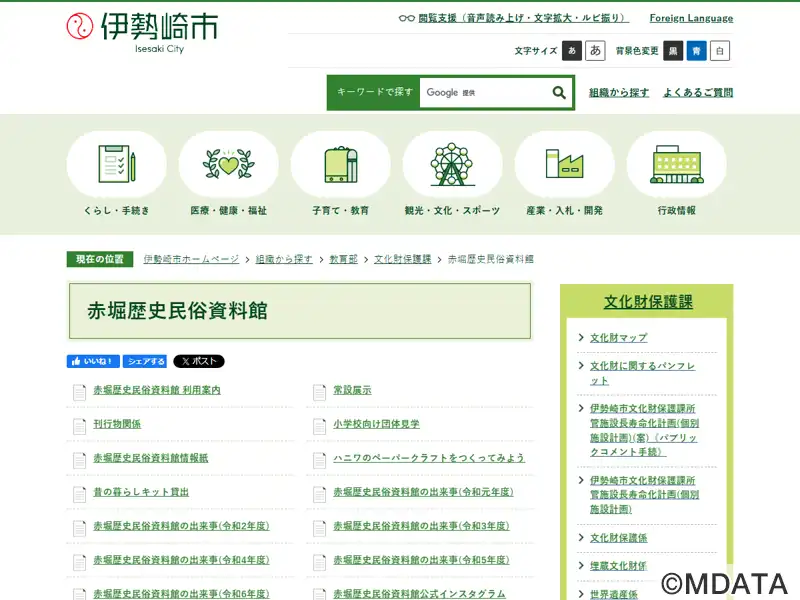800x600 pixels.
Task: Set background color to white
Action: [720, 51]
